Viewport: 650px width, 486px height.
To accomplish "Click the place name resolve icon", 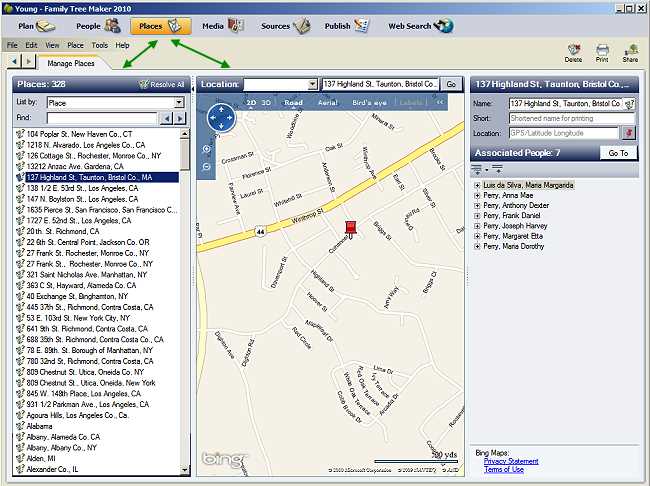I will (x=629, y=104).
